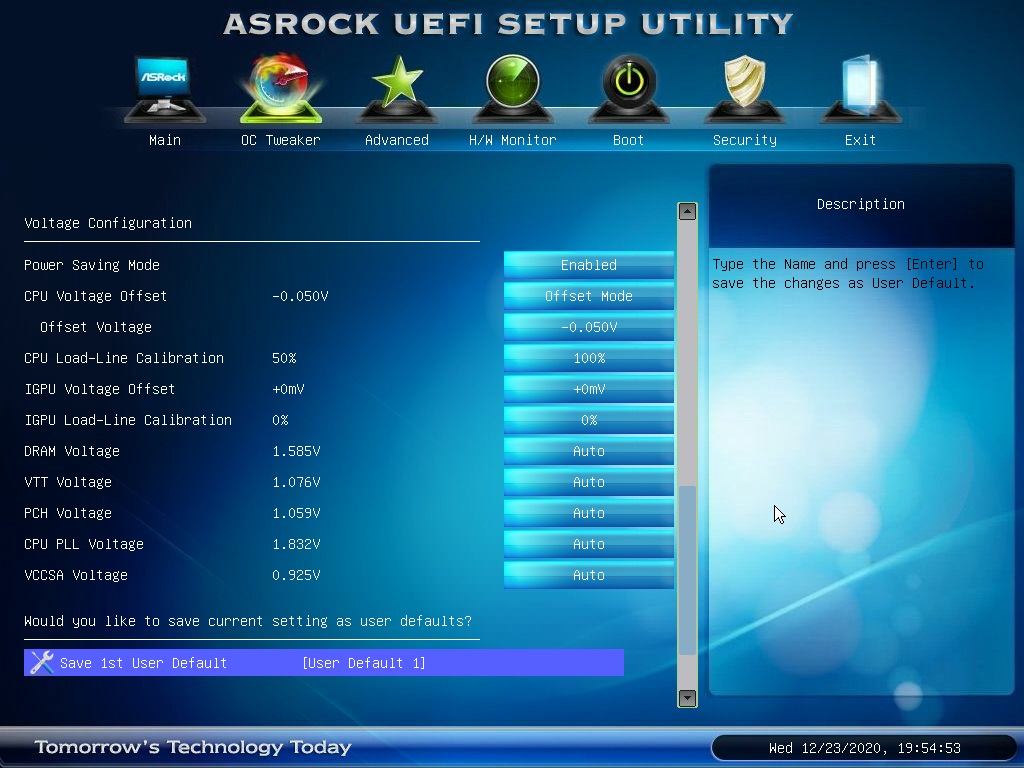Click the vertical scrollbar thumb
The height and width of the screenshot is (768, 1024).
click(687, 569)
